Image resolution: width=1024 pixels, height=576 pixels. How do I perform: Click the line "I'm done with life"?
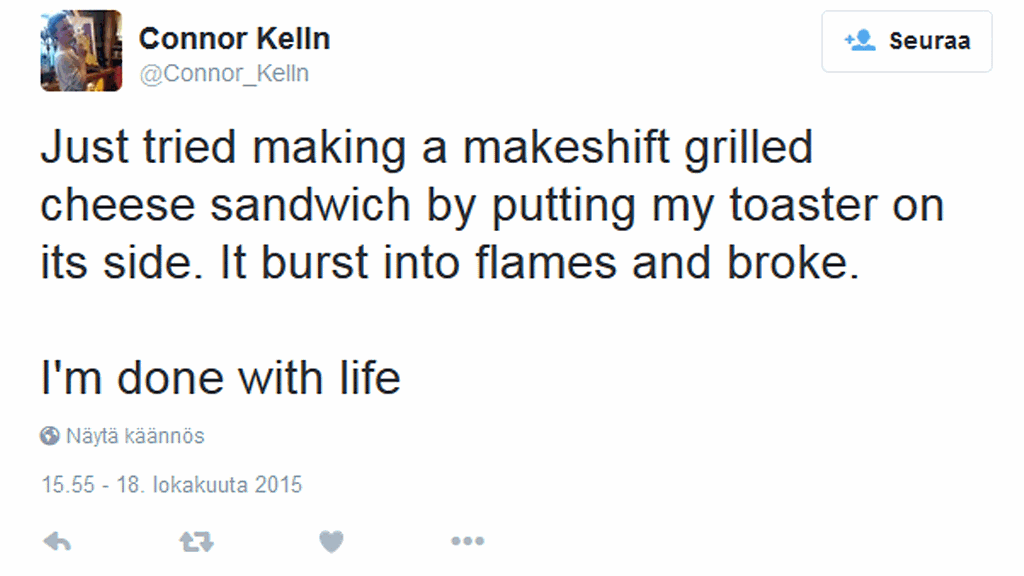pyautogui.click(x=220, y=378)
